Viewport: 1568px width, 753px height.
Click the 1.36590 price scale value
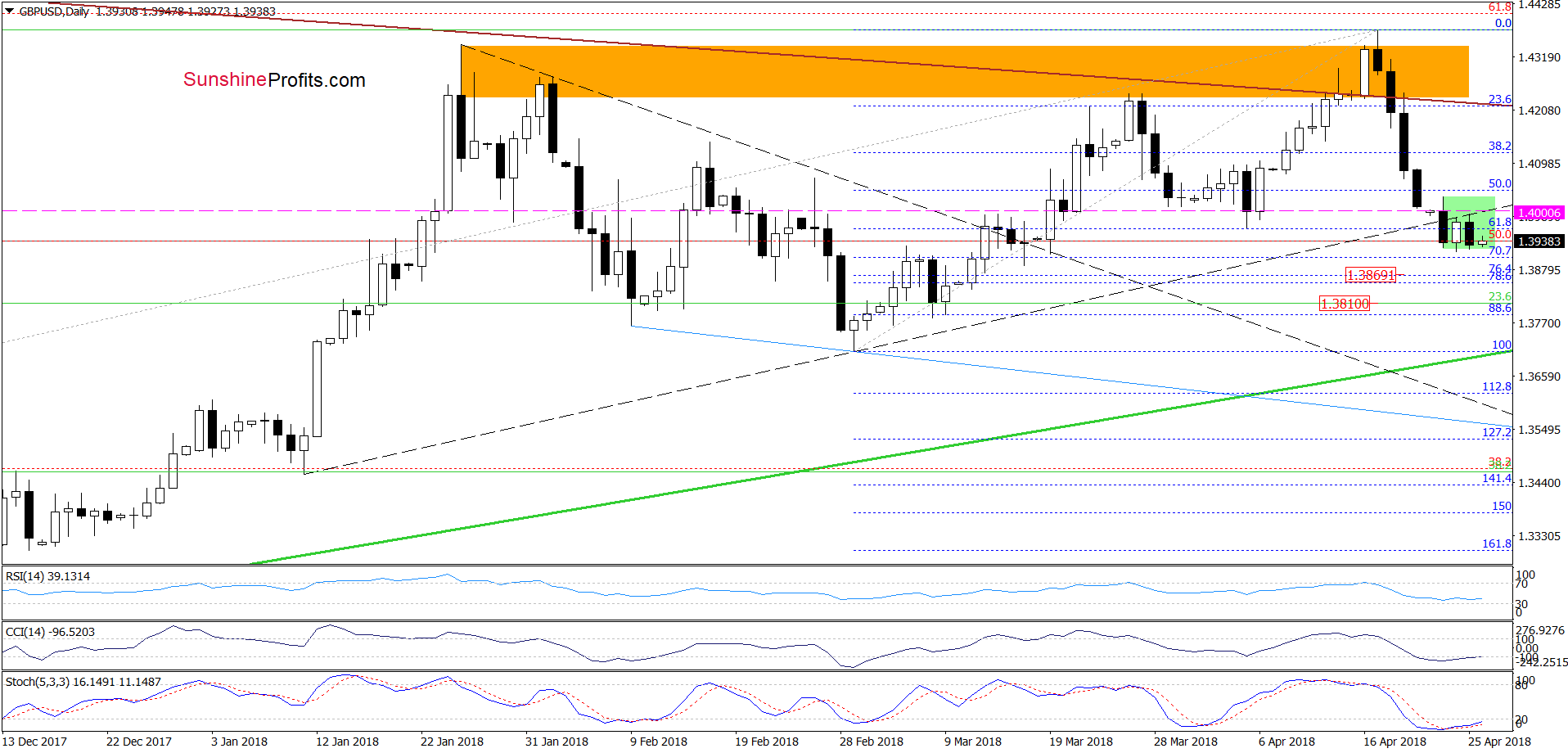click(x=1539, y=376)
